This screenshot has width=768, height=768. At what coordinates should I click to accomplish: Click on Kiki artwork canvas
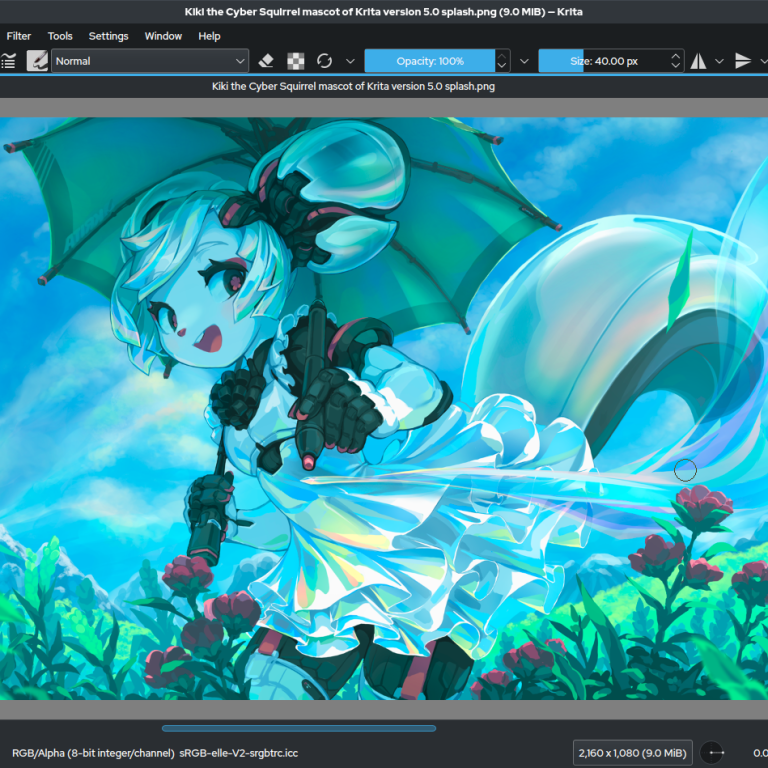[x=384, y=408]
